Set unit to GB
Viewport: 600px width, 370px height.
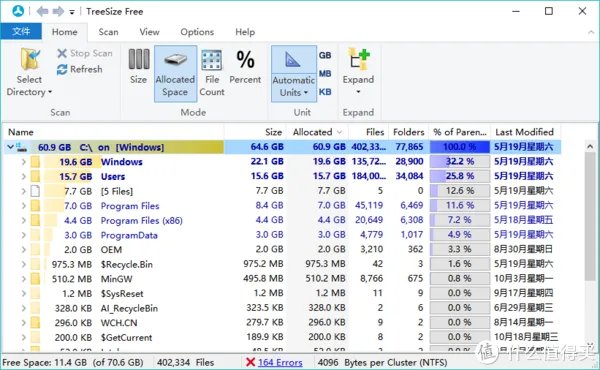325,55
